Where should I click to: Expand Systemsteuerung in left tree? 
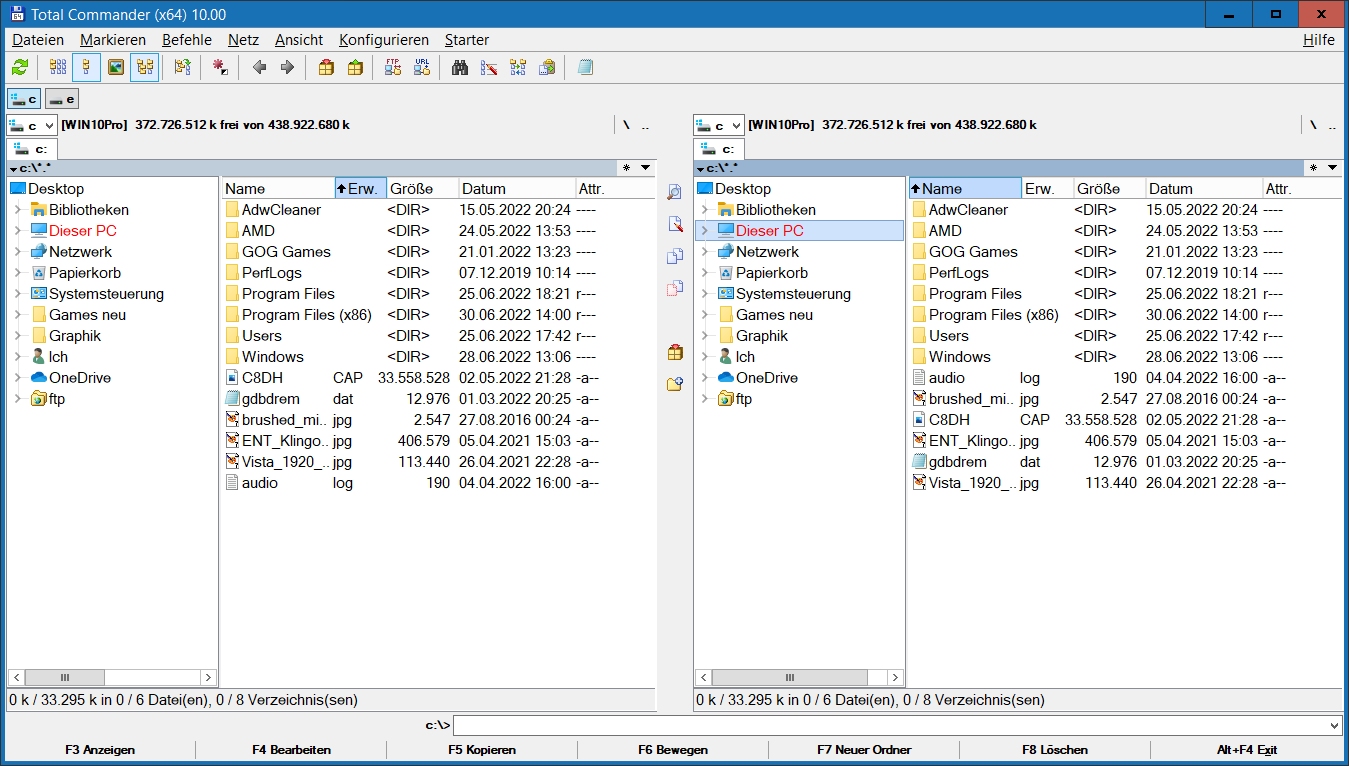17,294
